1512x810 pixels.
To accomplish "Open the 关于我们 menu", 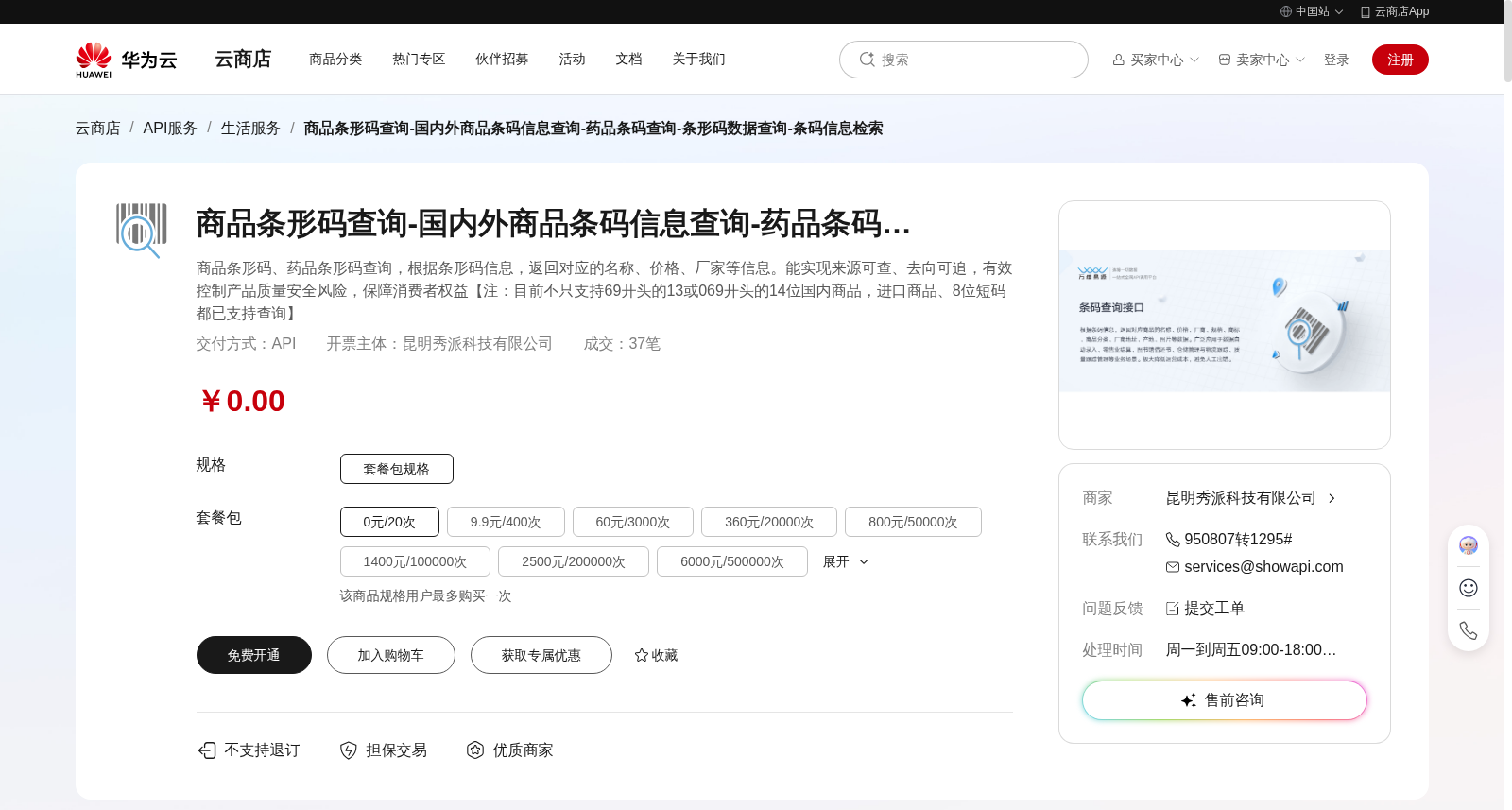I will tap(698, 59).
